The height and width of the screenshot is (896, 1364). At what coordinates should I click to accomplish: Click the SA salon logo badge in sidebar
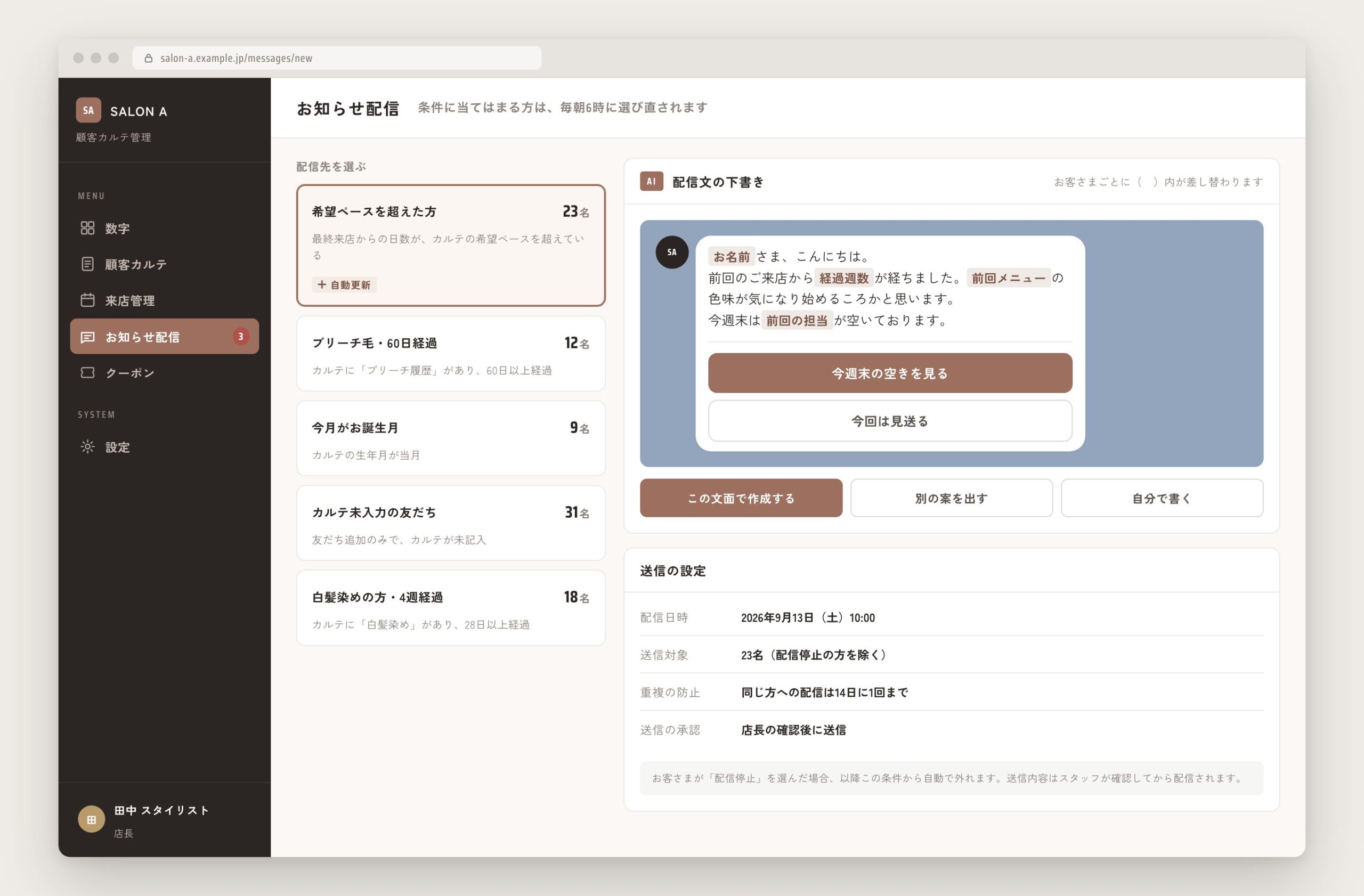click(x=88, y=110)
